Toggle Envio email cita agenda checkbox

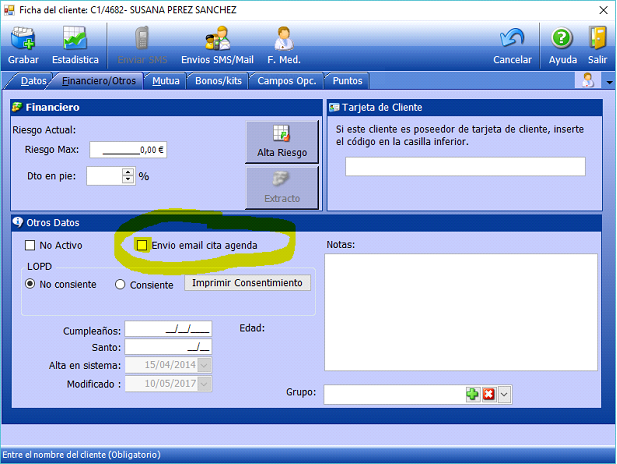coord(142,245)
